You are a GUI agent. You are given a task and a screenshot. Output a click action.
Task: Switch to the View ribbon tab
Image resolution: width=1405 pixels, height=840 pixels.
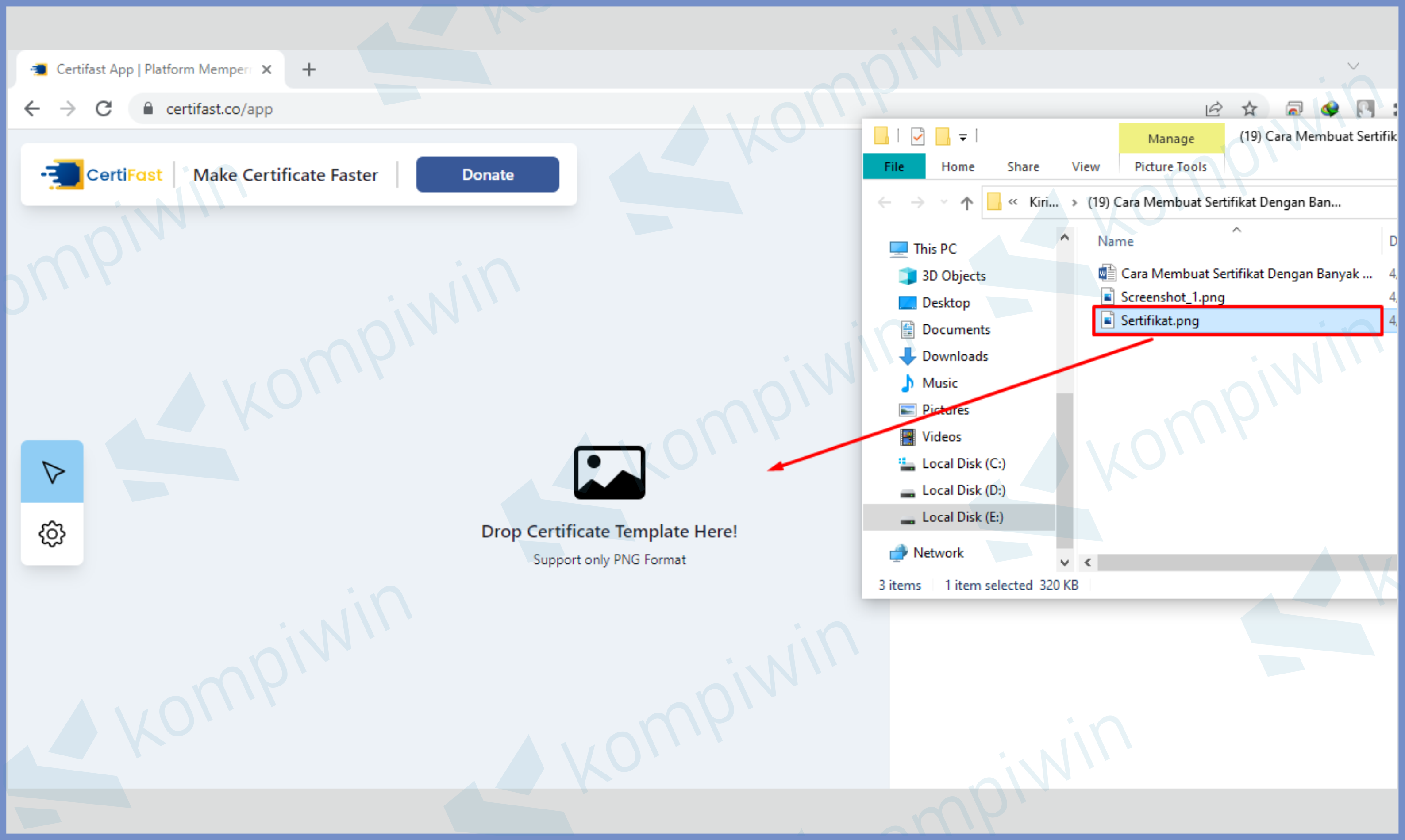(1086, 166)
